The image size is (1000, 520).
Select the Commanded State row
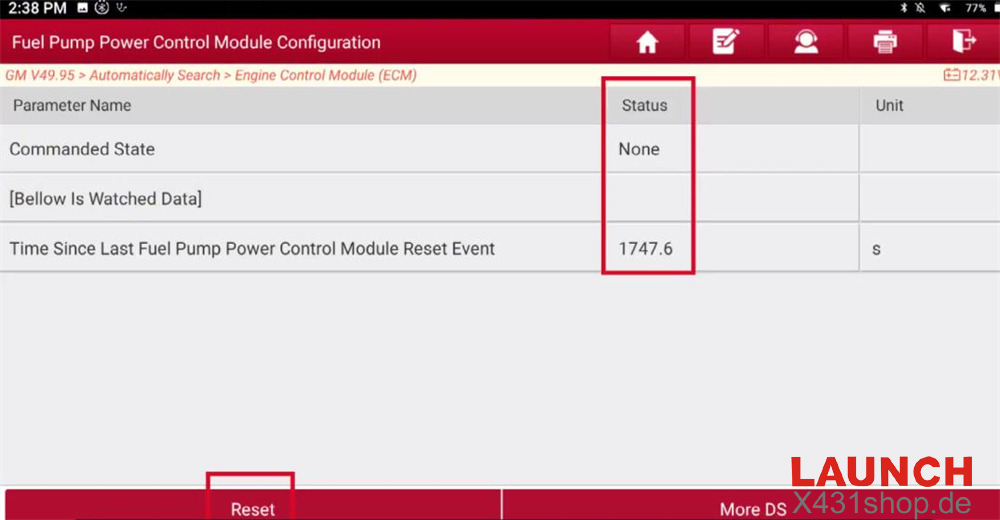pyautogui.click(x=300, y=149)
